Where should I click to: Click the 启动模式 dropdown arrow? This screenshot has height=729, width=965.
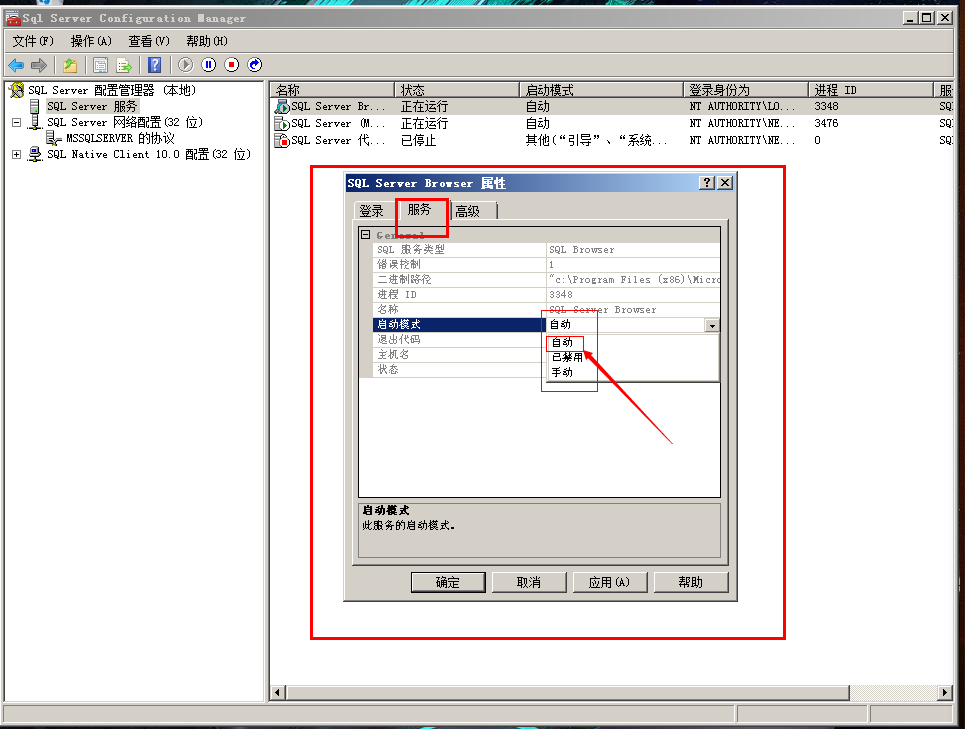pos(711,325)
